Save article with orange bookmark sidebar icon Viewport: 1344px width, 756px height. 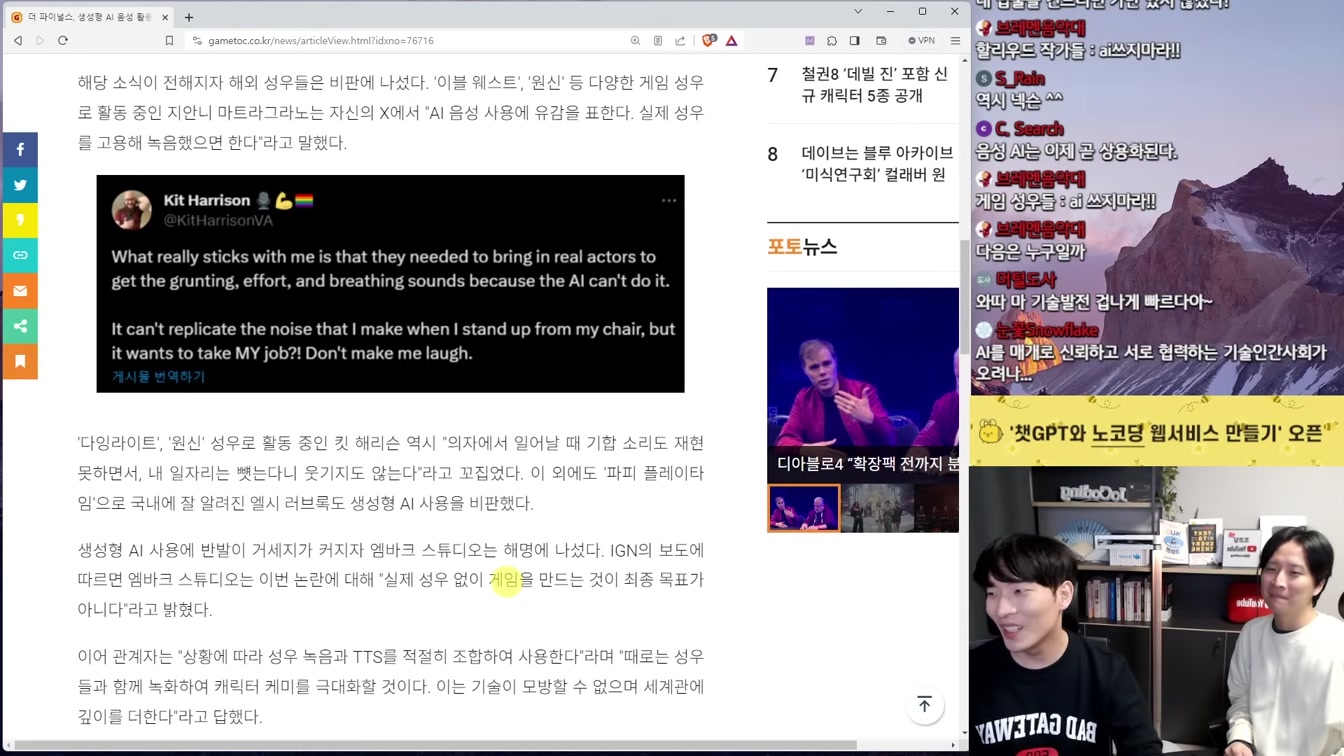click(x=20, y=361)
